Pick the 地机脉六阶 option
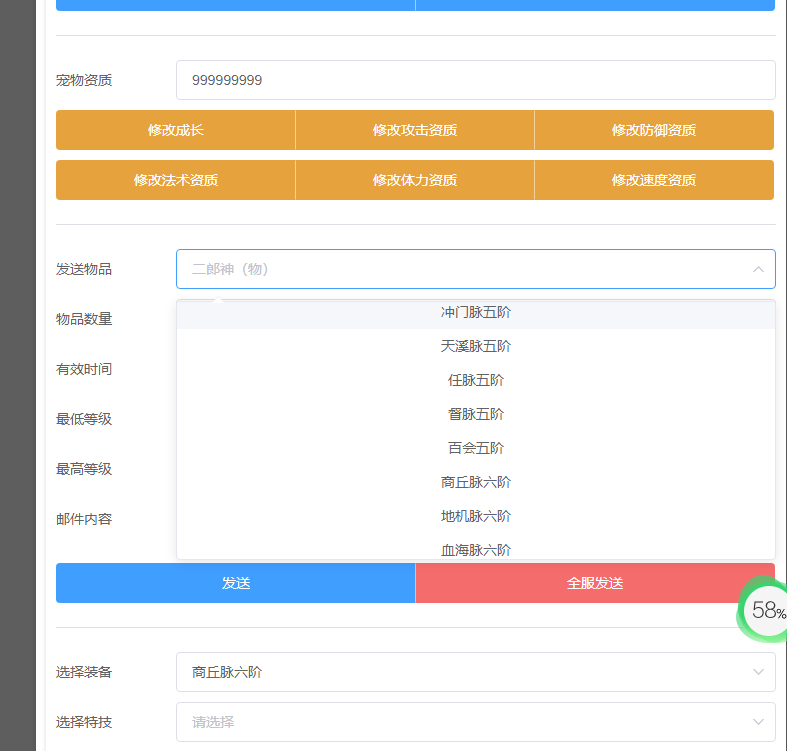Screen dimensions: 787x751 [475, 516]
